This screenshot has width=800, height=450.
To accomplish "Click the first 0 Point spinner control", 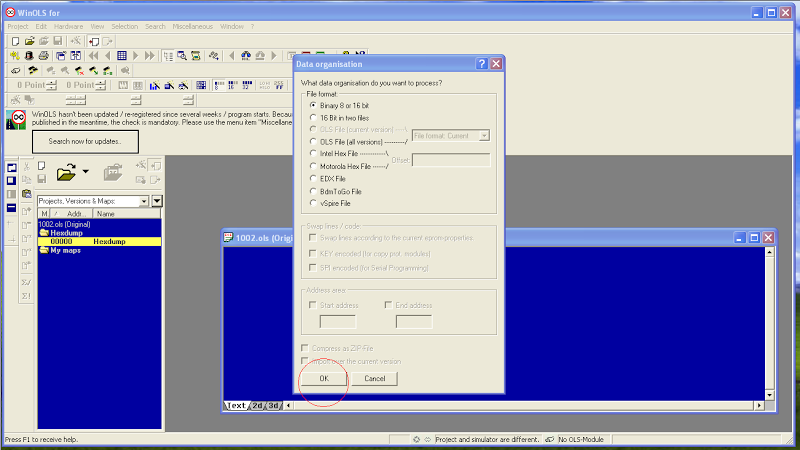I will pyautogui.click(x=52, y=85).
